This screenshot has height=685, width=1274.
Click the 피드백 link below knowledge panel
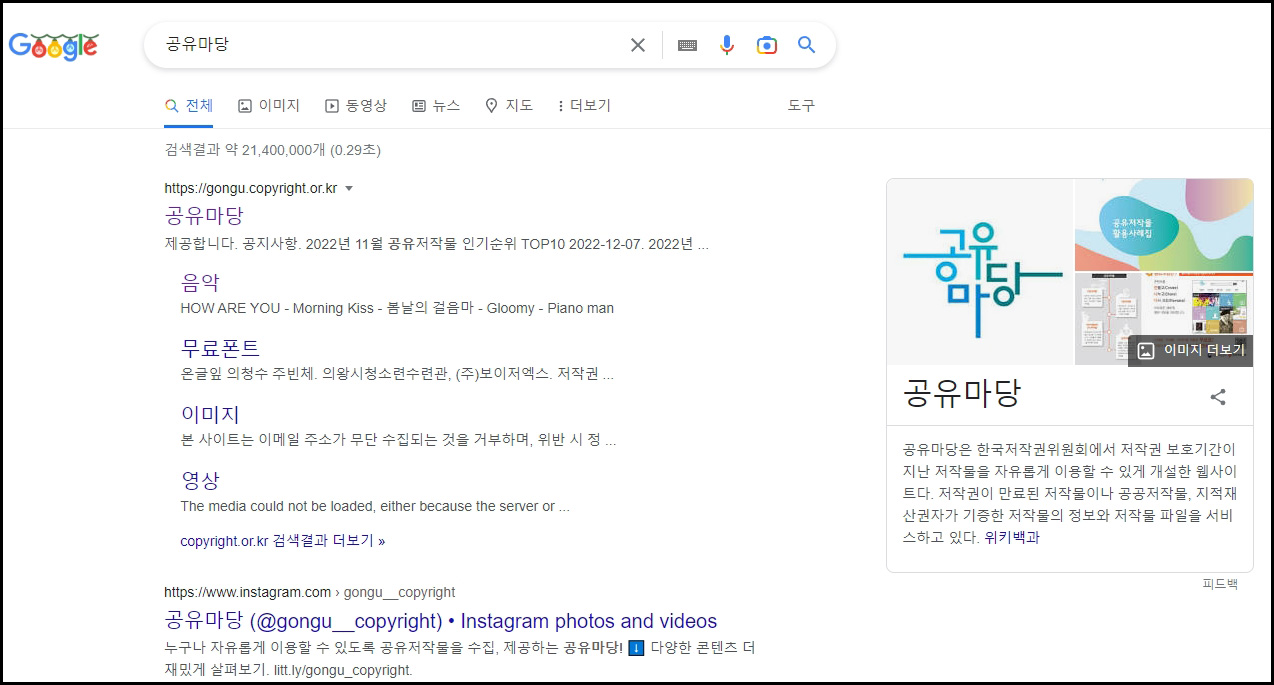click(1220, 584)
